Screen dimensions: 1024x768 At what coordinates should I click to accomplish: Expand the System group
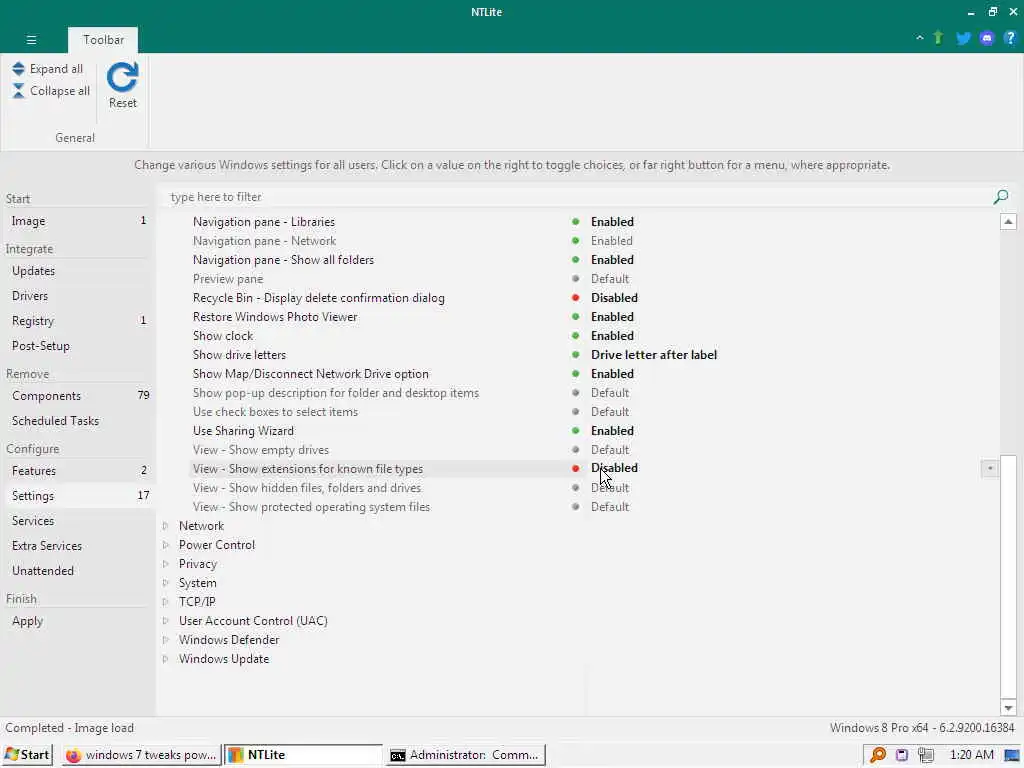tap(165, 583)
